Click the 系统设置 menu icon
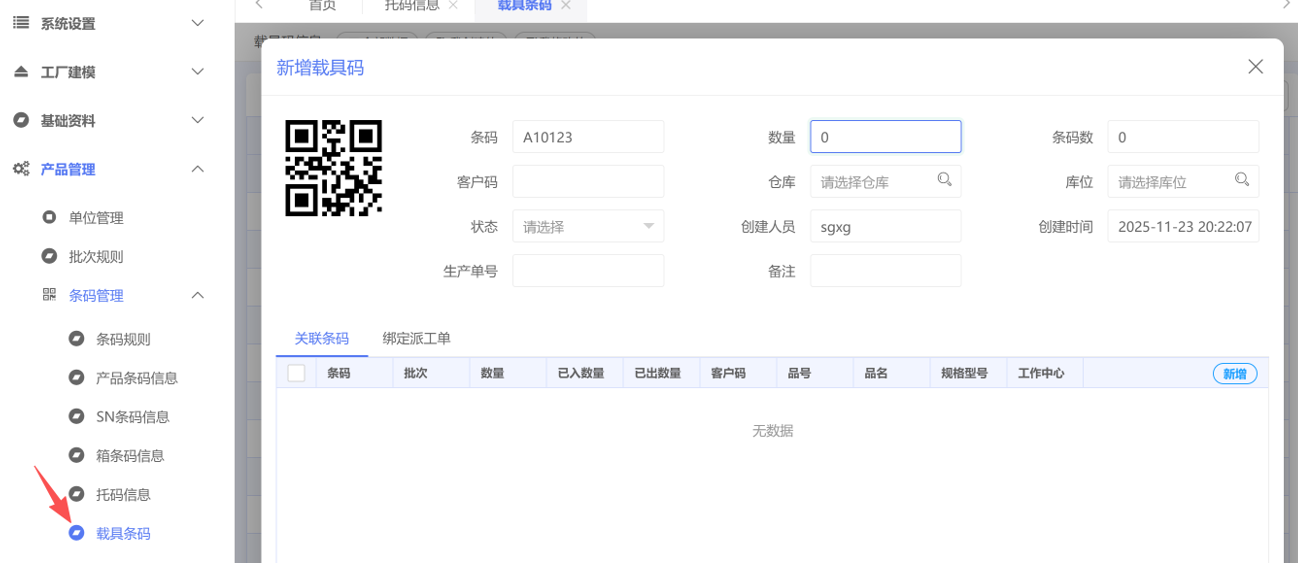The width and height of the screenshot is (1298, 564). 20,23
